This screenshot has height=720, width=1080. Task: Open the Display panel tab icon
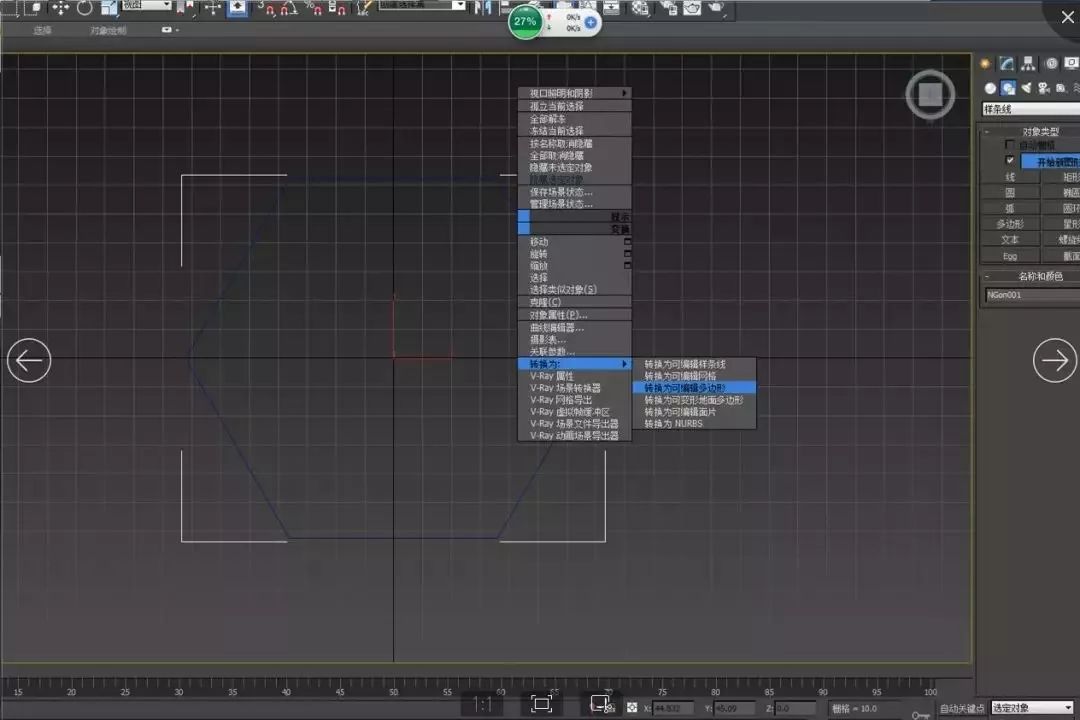[1071, 64]
